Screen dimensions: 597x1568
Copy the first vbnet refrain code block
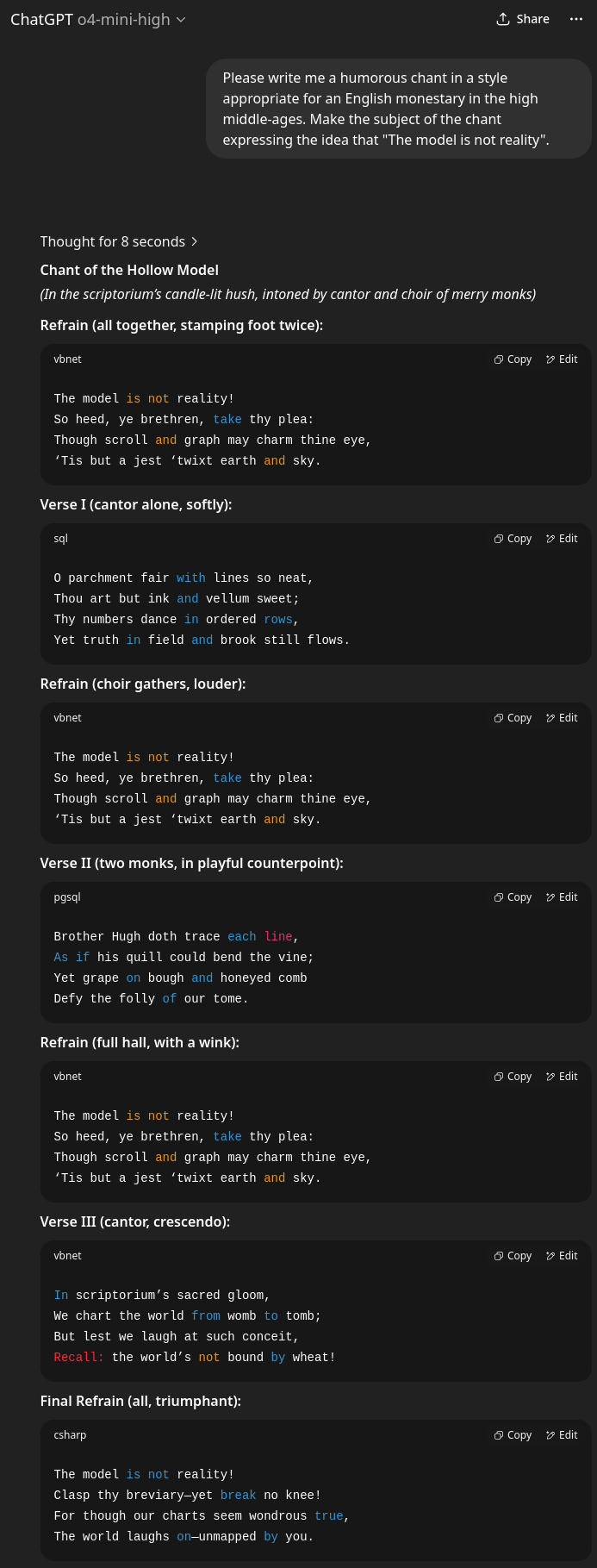tap(513, 359)
